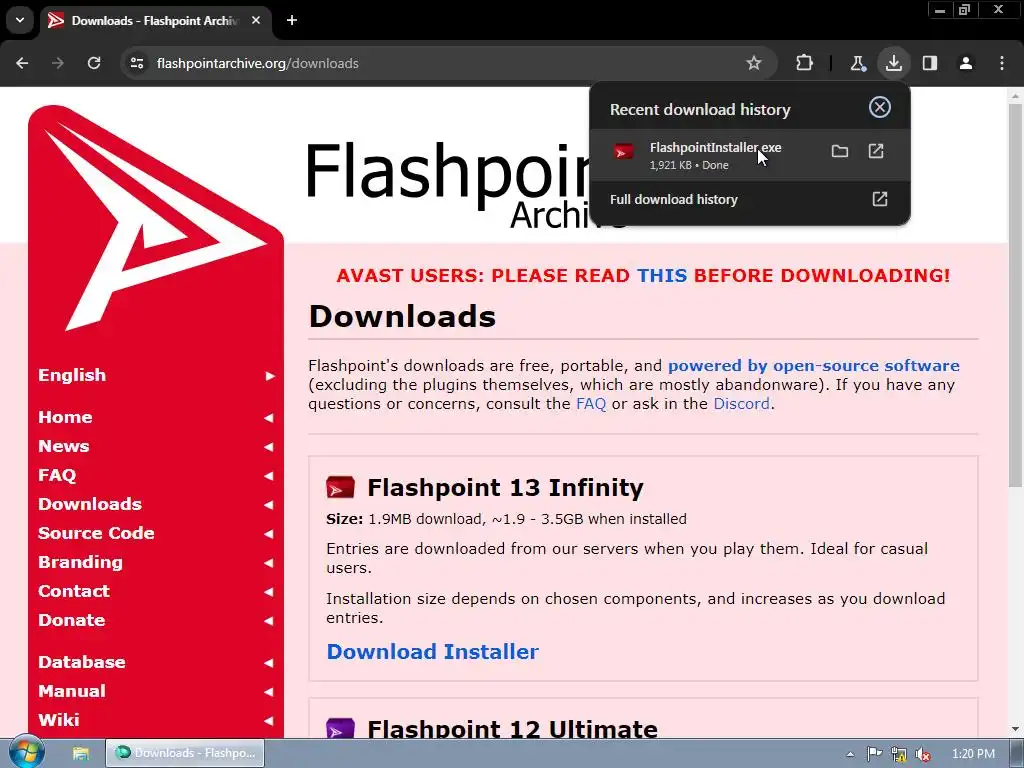Close the Downloads - Flashpoint Archive tab
The width and height of the screenshot is (1024, 768).
(256, 20)
